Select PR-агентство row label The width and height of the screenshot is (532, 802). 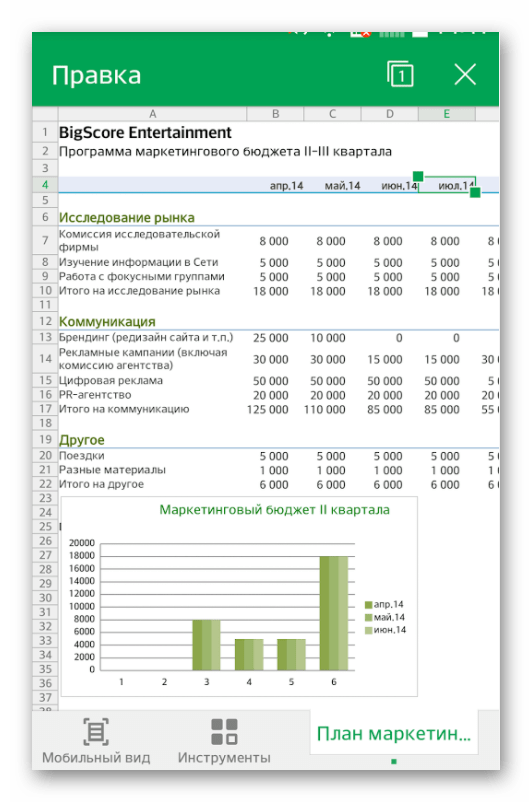pos(95,394)
